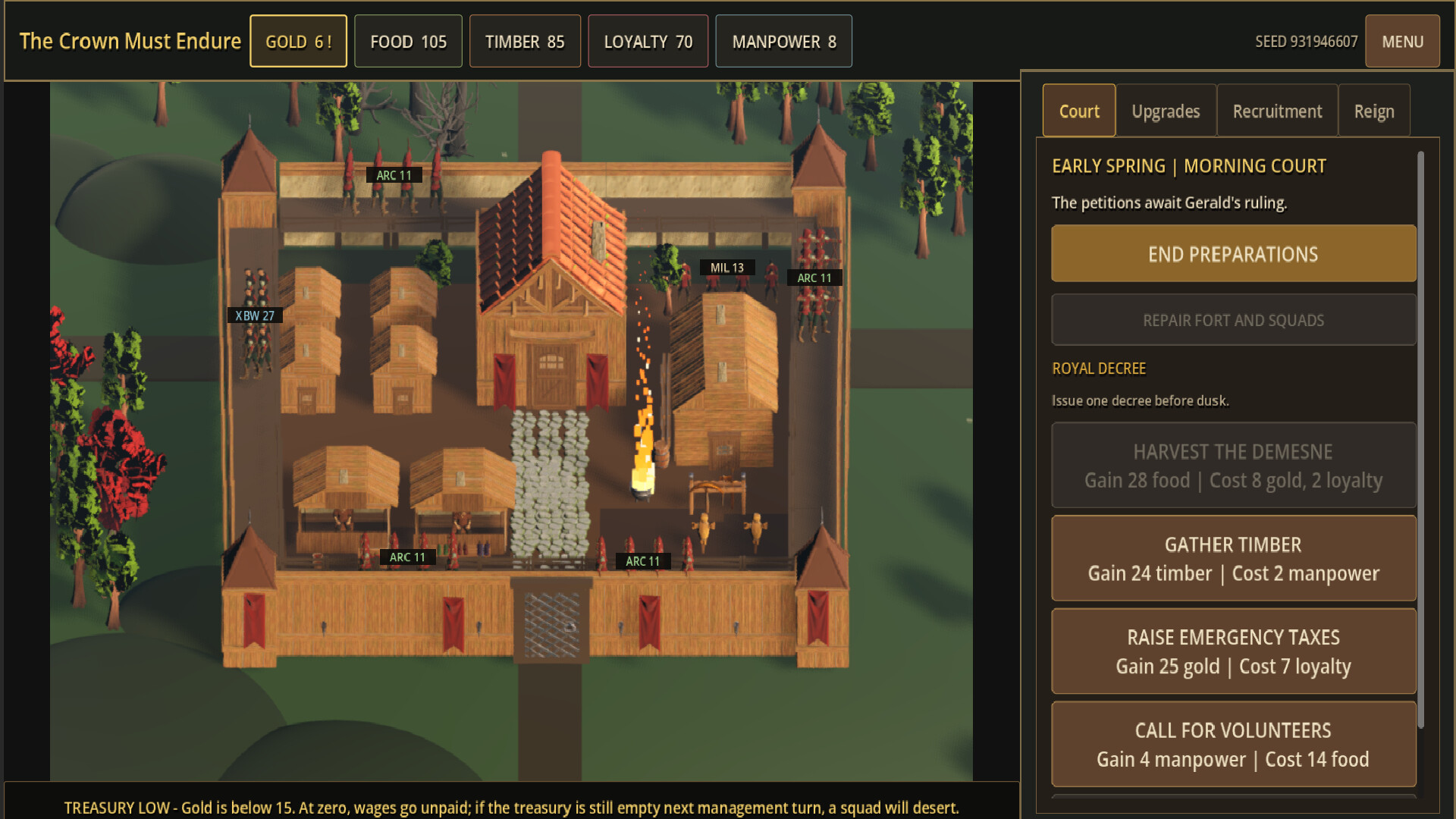
Task: Select ARC 11 squad on north wall
Action: tap(394, 175)
